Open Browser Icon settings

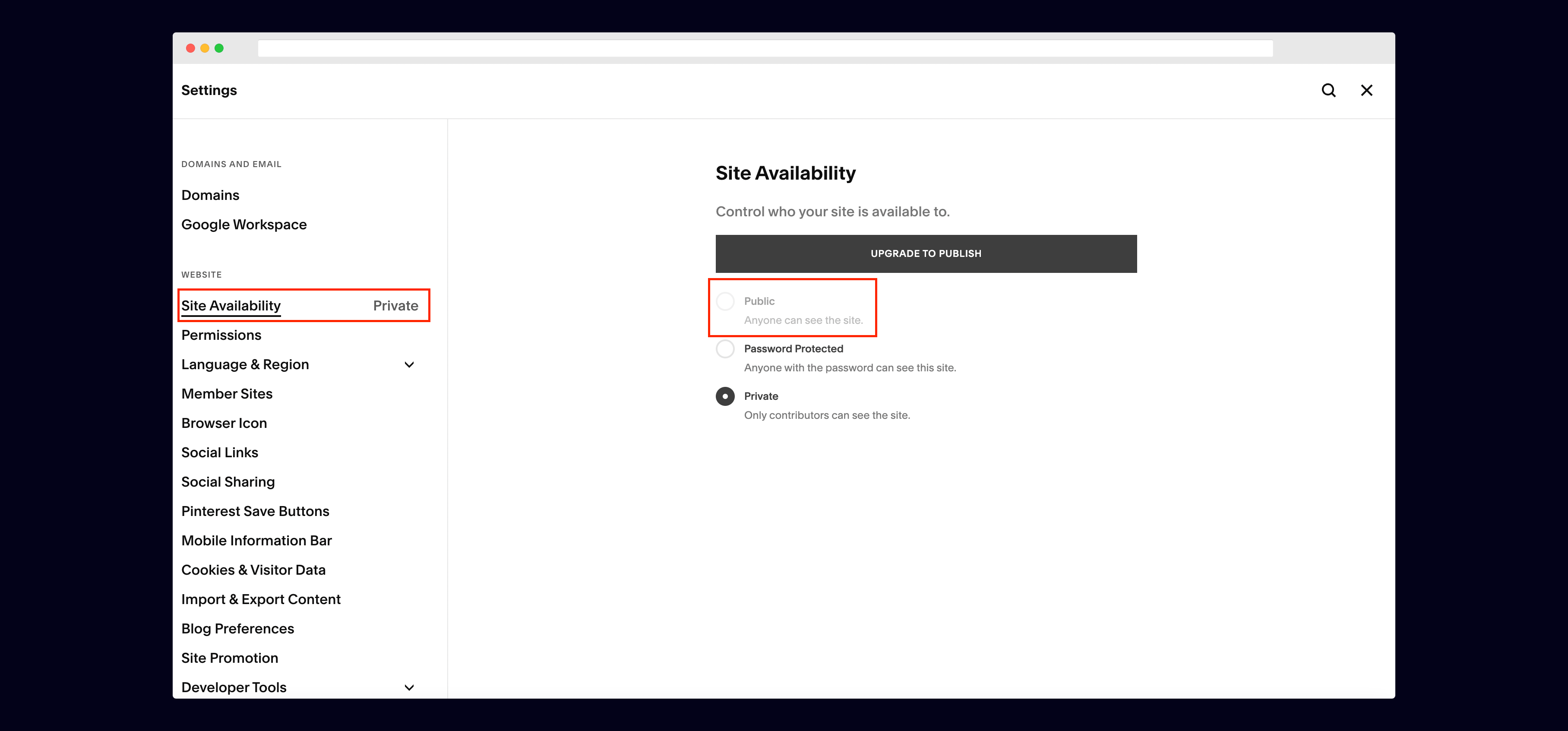(224, 423)
